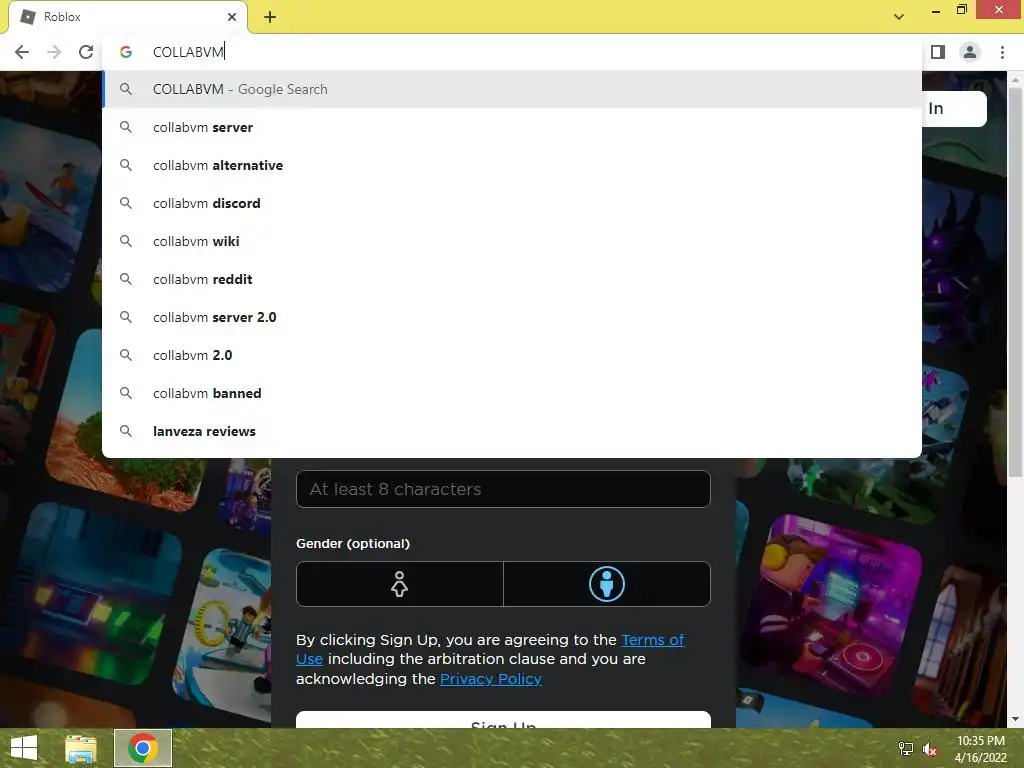
Task: Open the Chrome profile avatar
Action: click(x=970, y=52)
